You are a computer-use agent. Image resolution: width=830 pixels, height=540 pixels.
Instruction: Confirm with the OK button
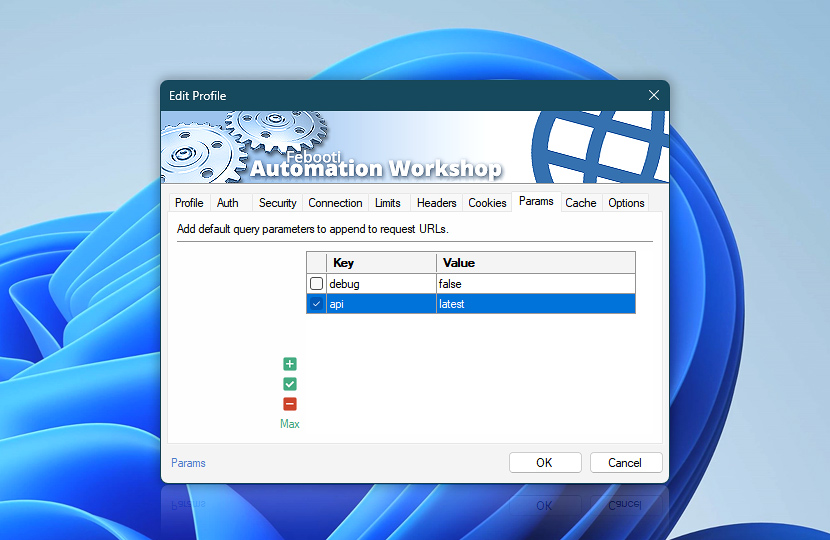click(545, 463)
